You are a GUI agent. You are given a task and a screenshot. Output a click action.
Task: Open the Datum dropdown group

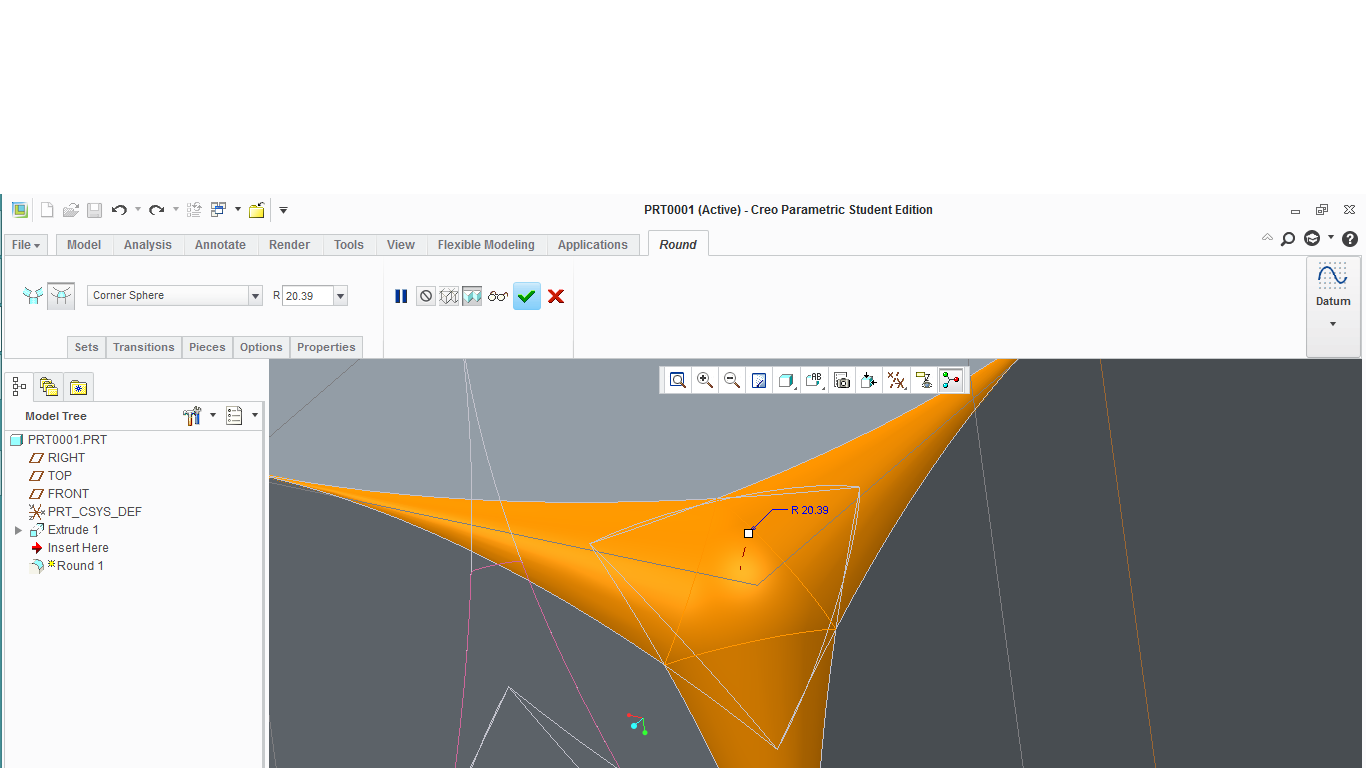[x=1333, y=306]
